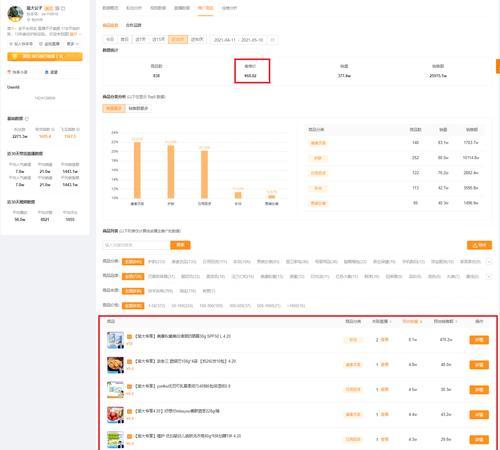Expand the product category filter row arrow

coord(489,262)
